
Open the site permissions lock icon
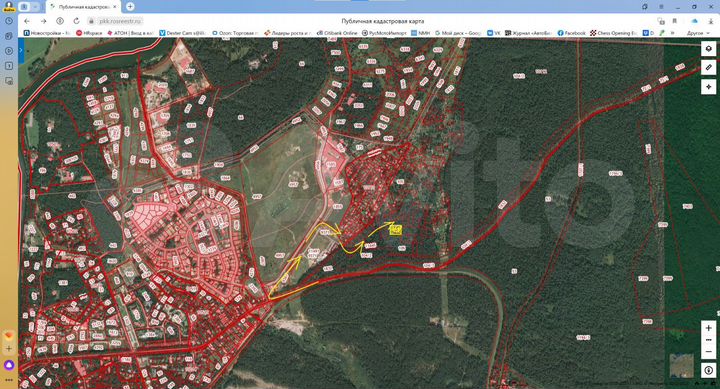click(x=661, y=21)
